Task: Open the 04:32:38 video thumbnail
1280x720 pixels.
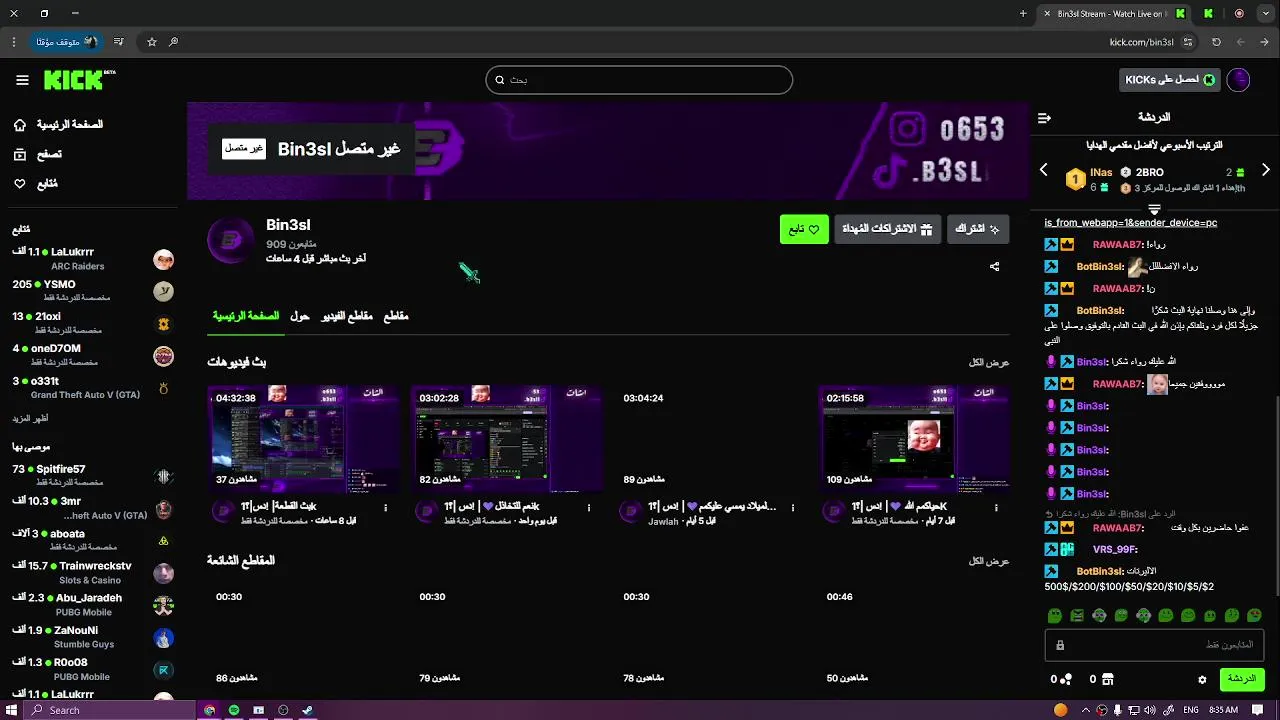Action: point(303,439)
